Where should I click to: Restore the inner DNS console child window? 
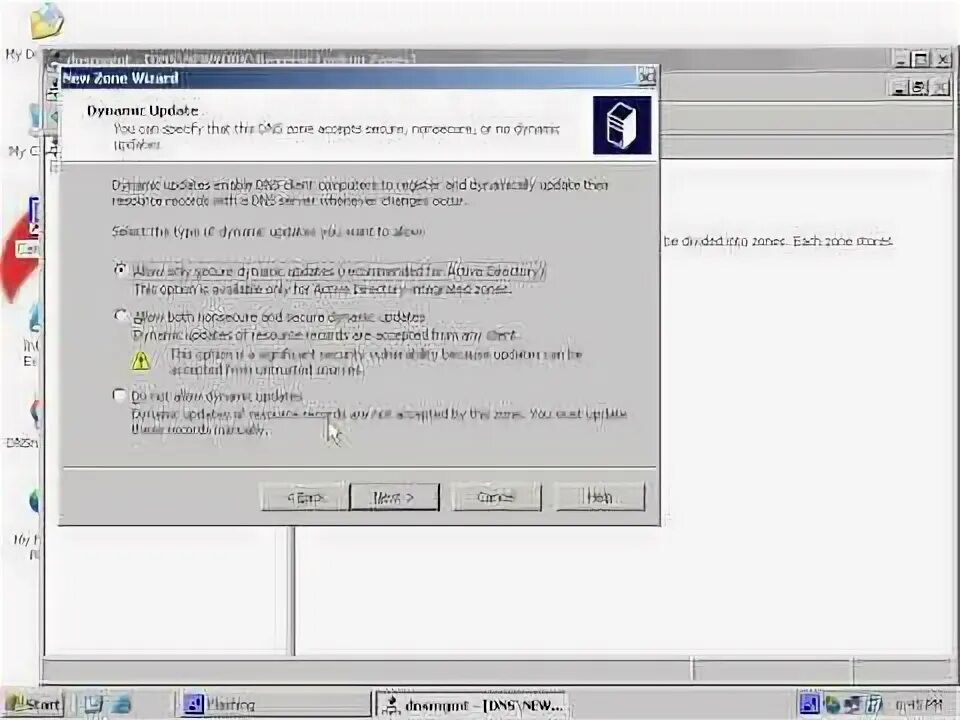click(x=919, y=88)
